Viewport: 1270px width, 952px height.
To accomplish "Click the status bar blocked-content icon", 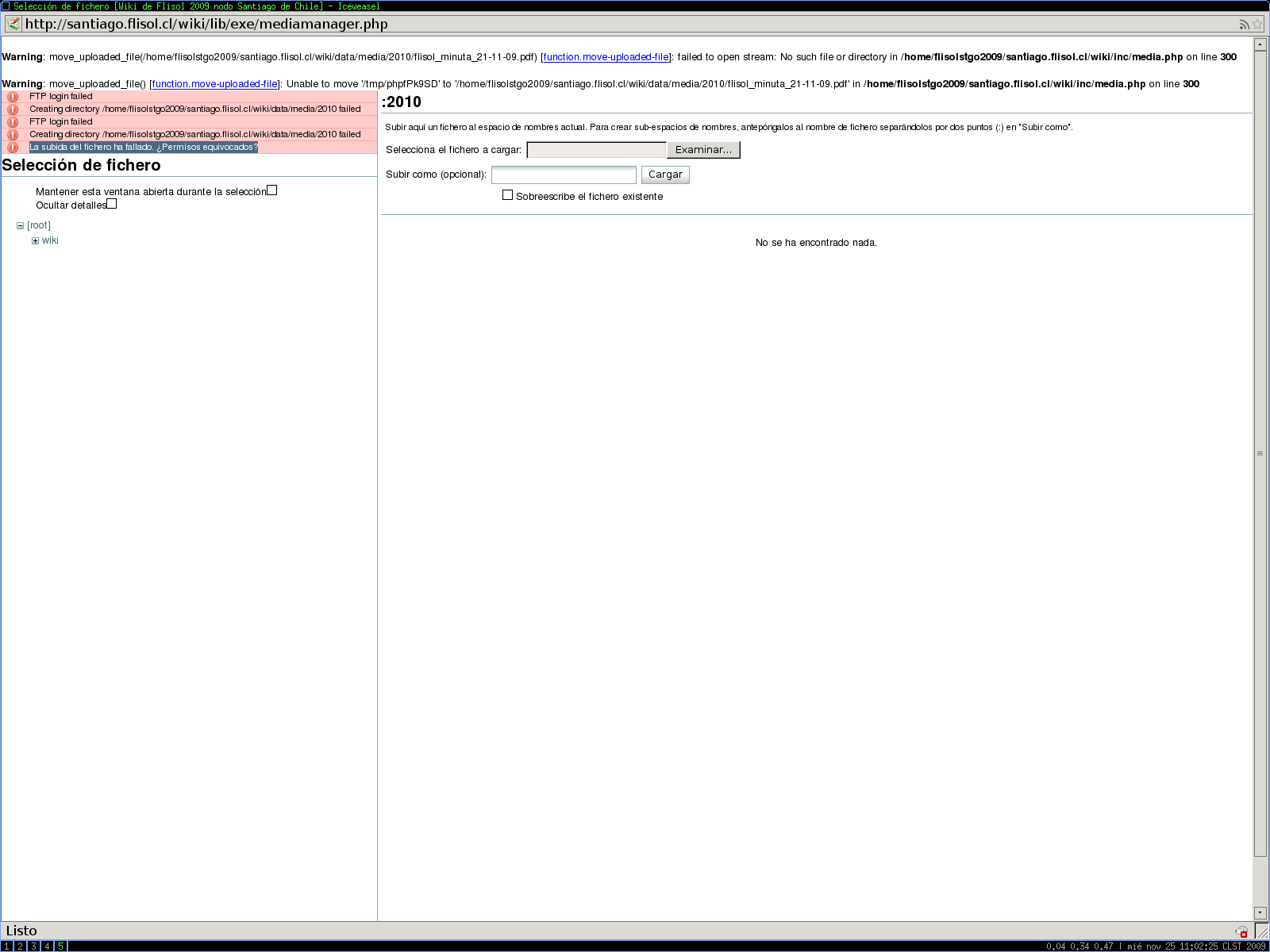I will pyautogui.click(x=1241, y=931).
